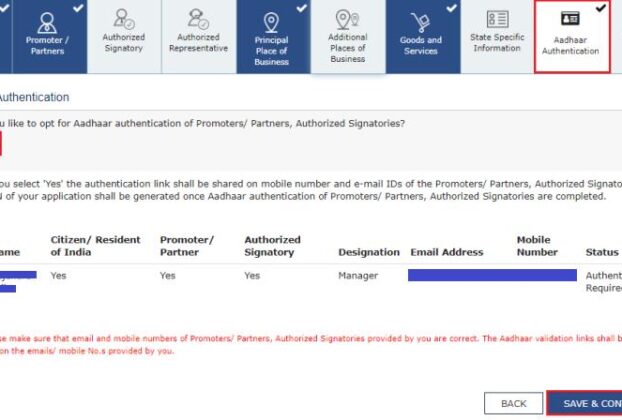Click the Authorized Representative icon
Screen dimensions: 622x420
[197, 17]
